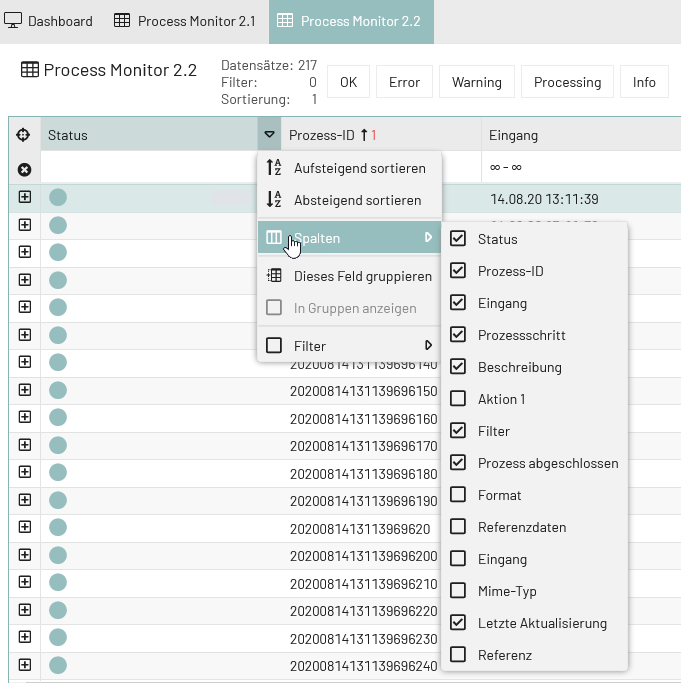This screenshot has width=681, height=683.
Task: Click the Status column filter field
Action: [149, 167]
